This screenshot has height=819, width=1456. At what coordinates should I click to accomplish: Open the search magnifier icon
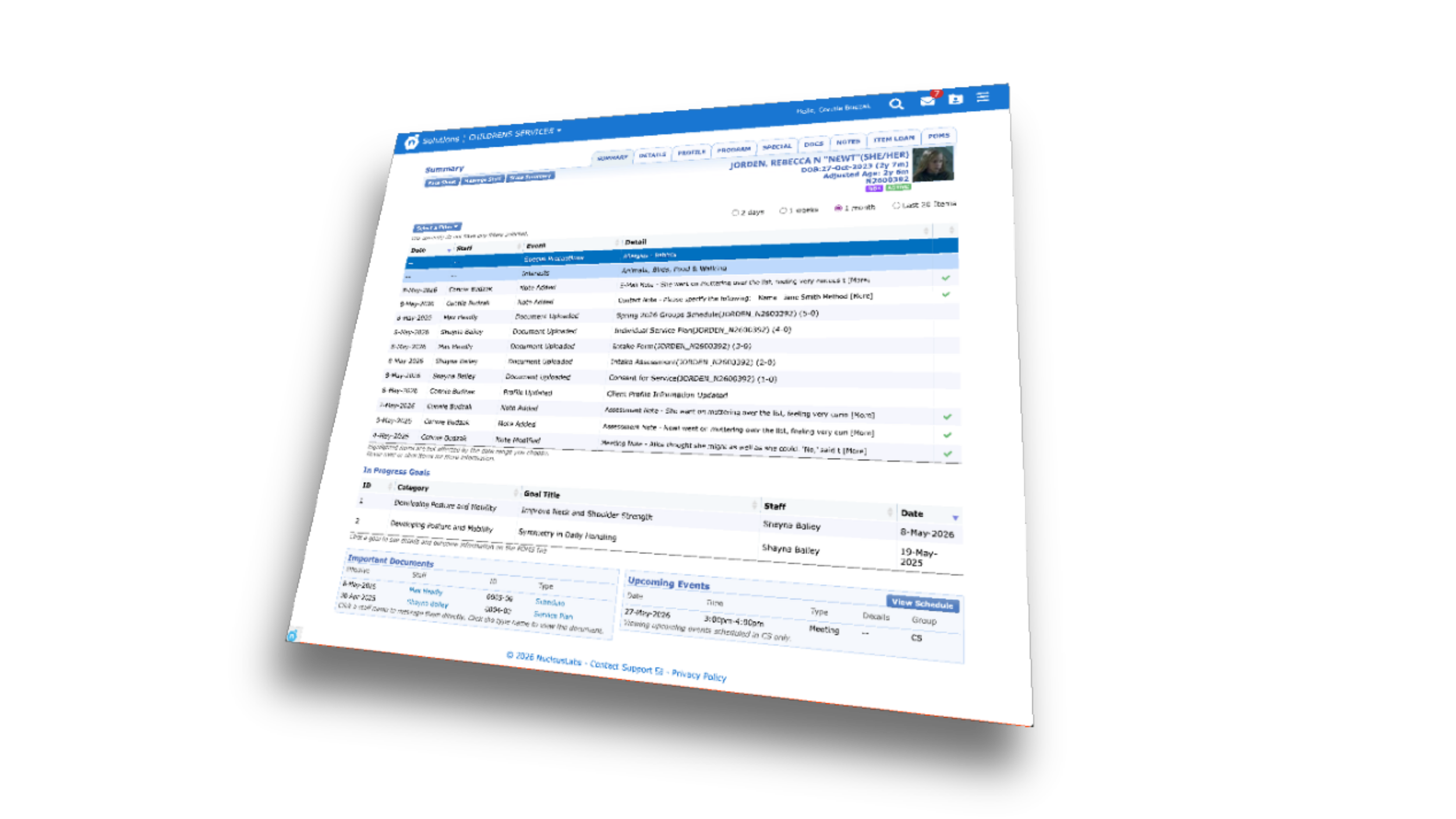[x=896, y=104]
